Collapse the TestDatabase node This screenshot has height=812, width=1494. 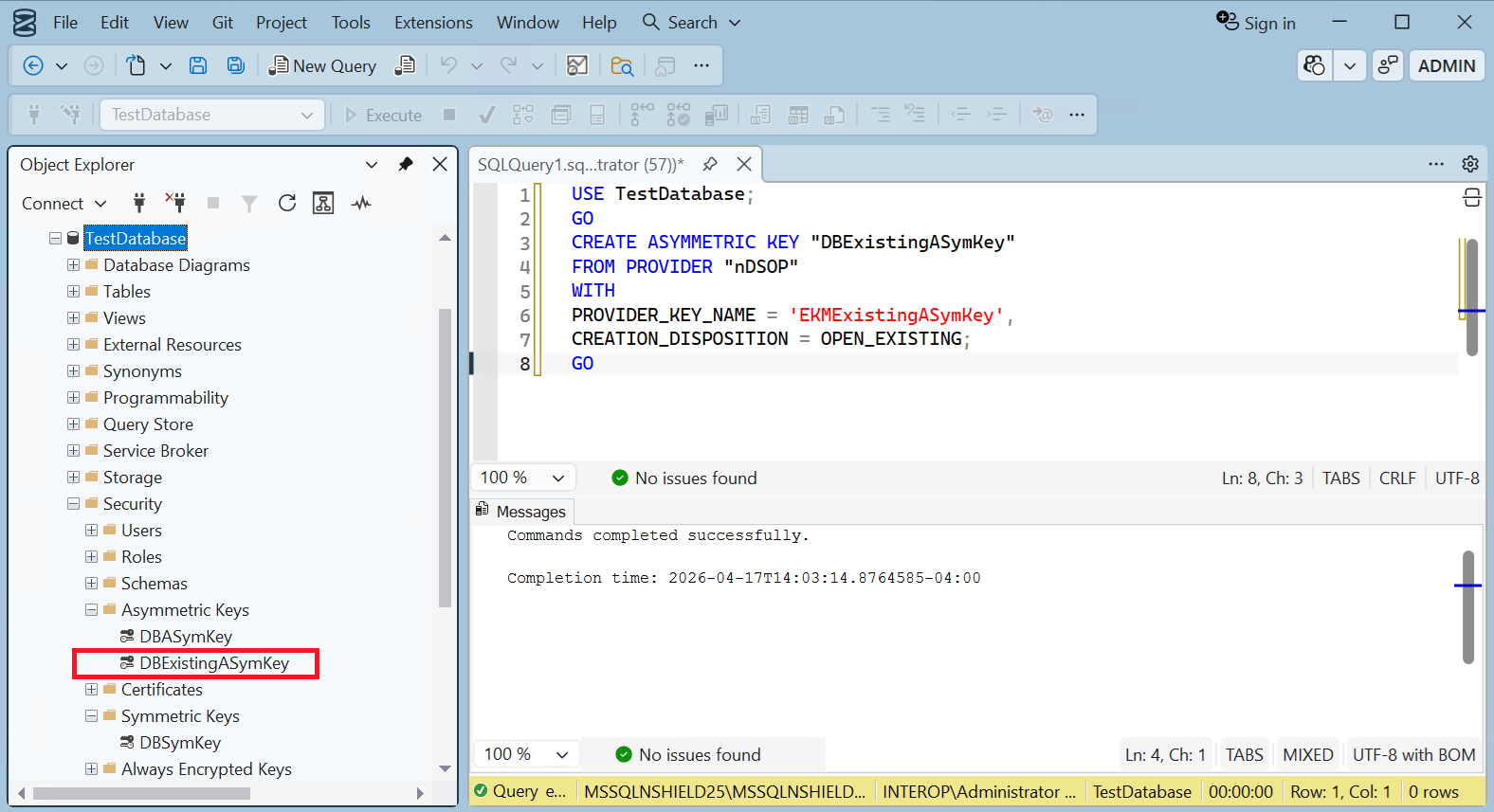(56, 239)
